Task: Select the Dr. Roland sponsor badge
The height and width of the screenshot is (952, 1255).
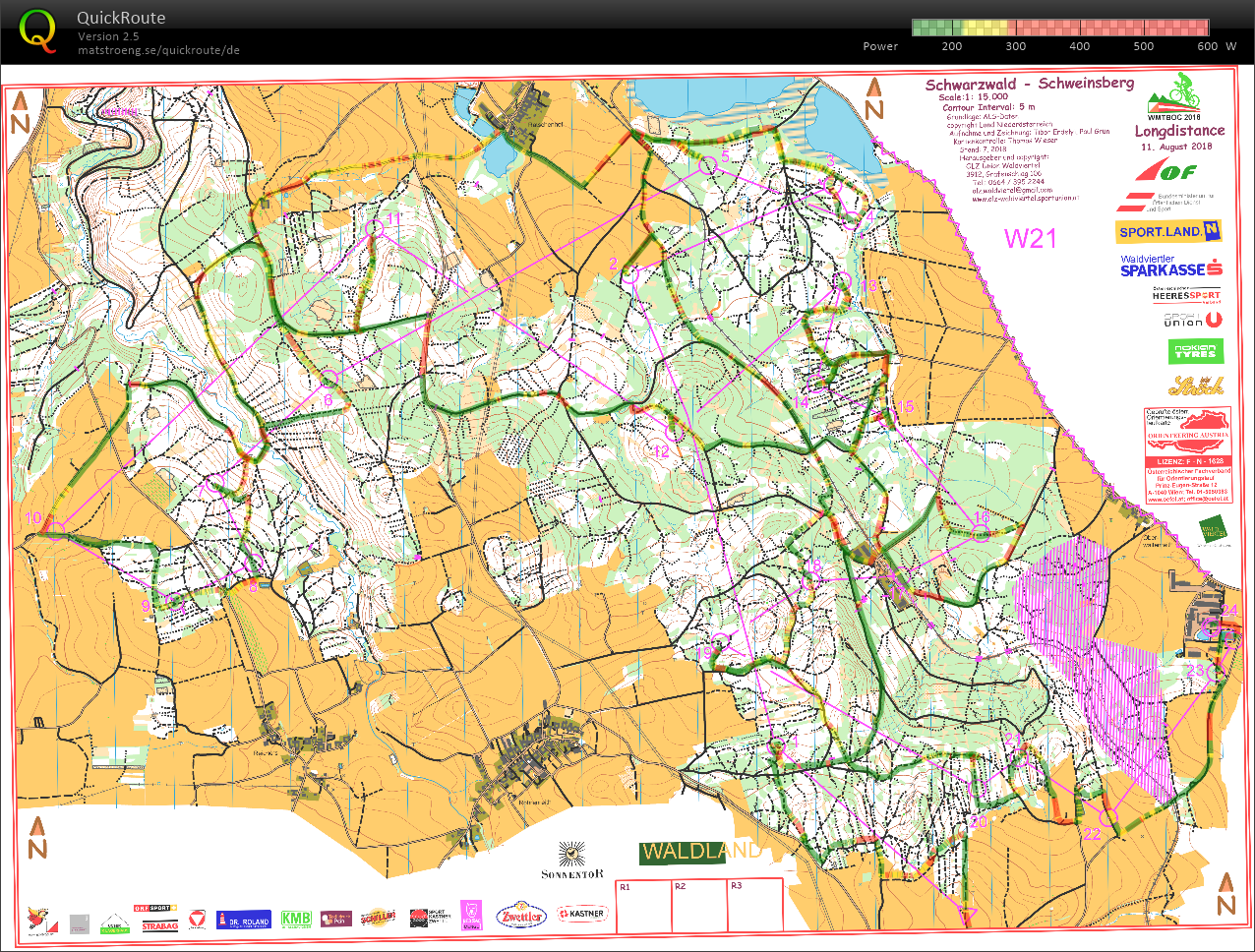Action: pyautogui.click(x=242, y=918)
